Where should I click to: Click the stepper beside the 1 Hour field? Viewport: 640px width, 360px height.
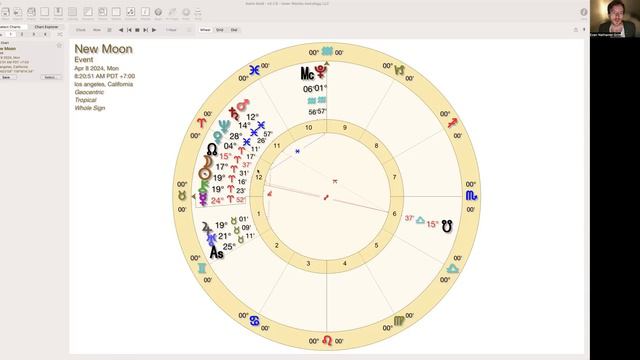[189, 30]
